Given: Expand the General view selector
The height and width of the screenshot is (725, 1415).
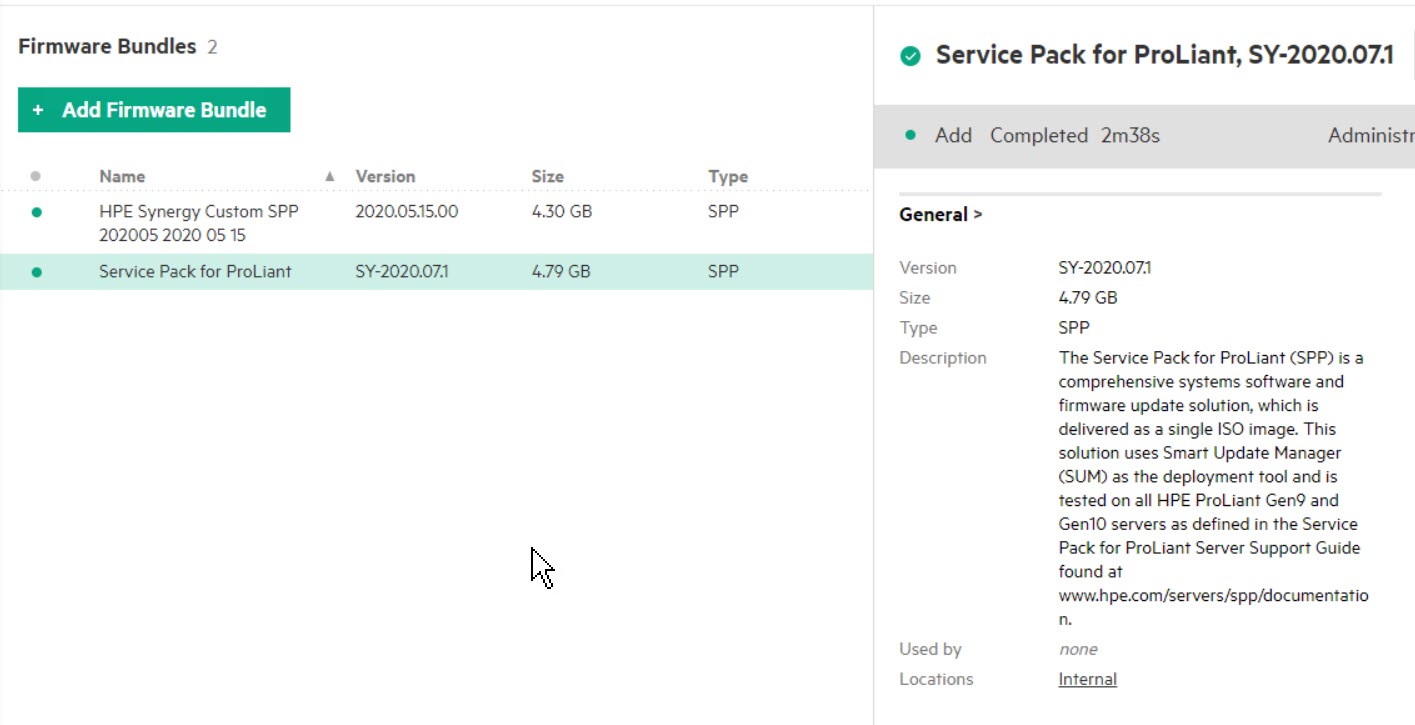Looking at the screenshot, I should point(940,214).
